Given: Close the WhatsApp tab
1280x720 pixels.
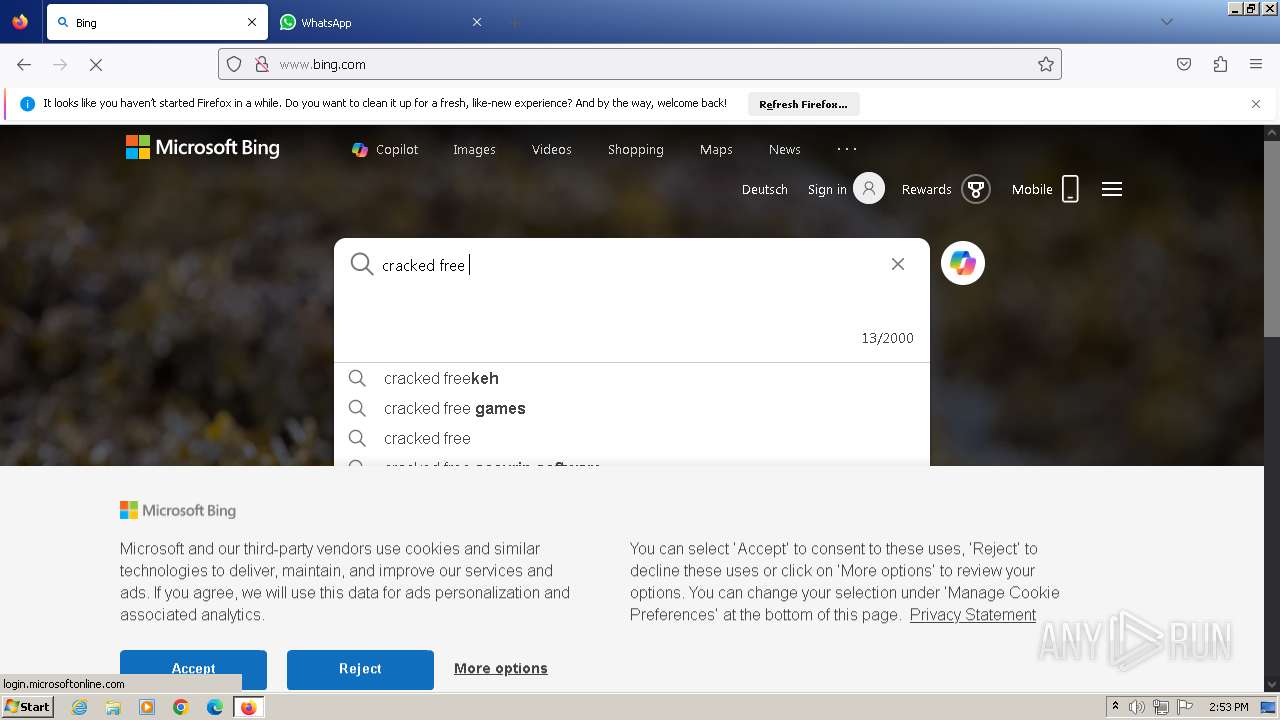Looking at the screenshot, I should tap(477, 22).
